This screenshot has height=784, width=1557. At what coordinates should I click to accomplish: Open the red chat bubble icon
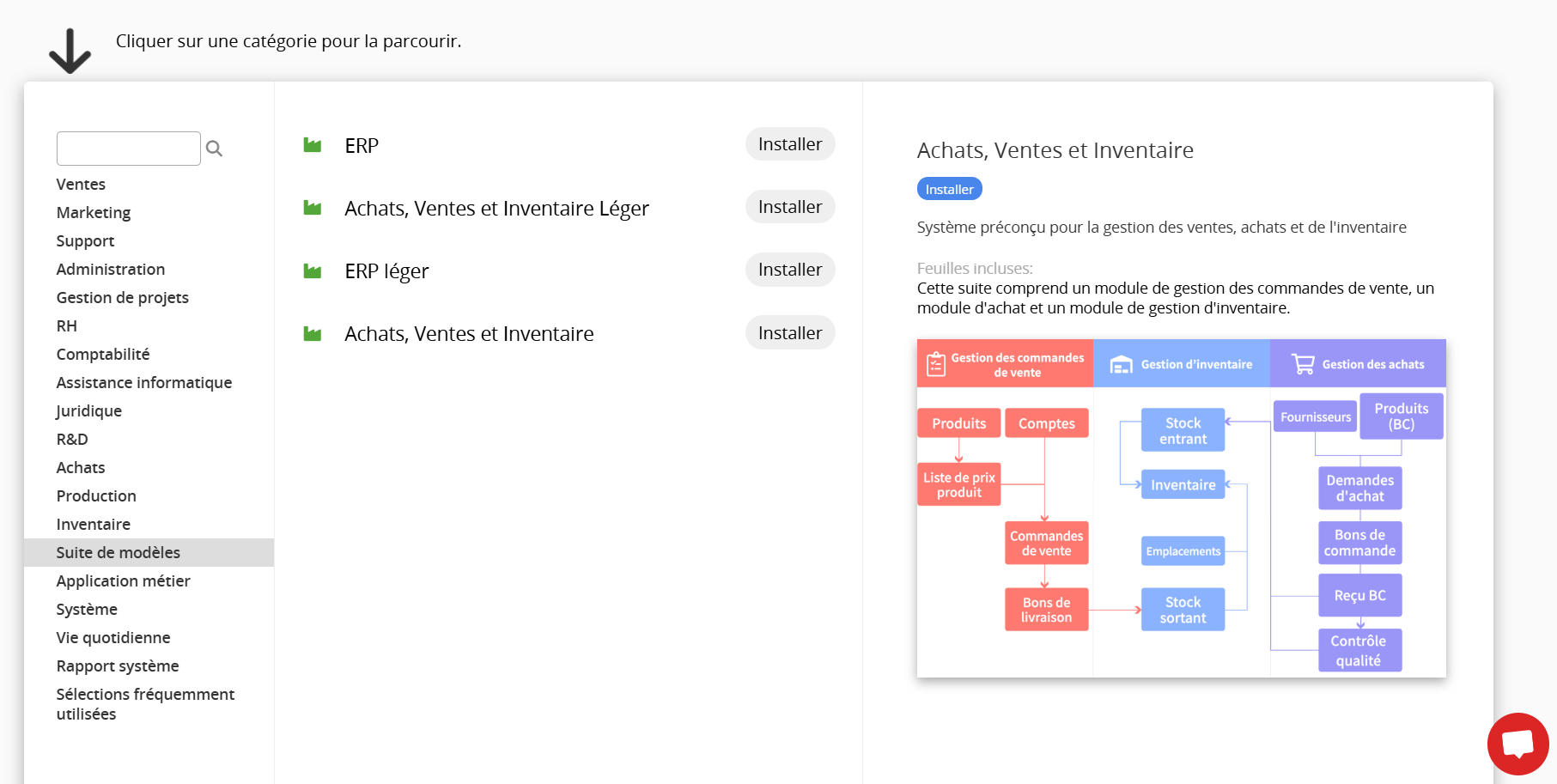coord(1517,744)
